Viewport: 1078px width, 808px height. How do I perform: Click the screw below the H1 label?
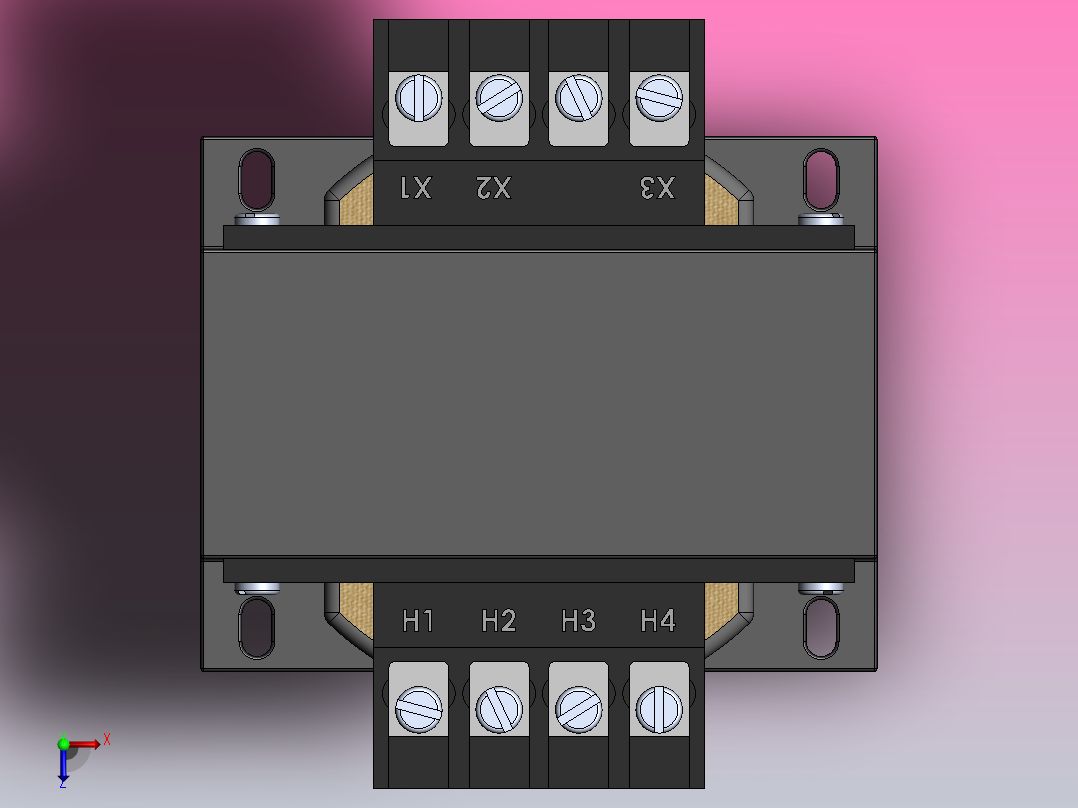[x=419, y=709]
